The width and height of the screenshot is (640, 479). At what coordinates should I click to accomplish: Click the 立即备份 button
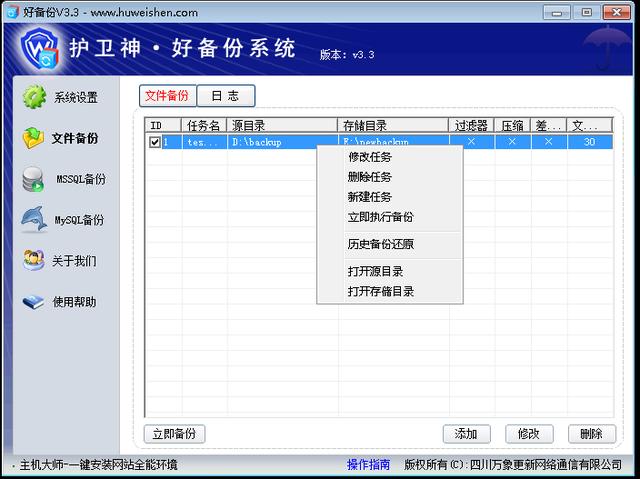pyautogui.click(x=174, y=434)
